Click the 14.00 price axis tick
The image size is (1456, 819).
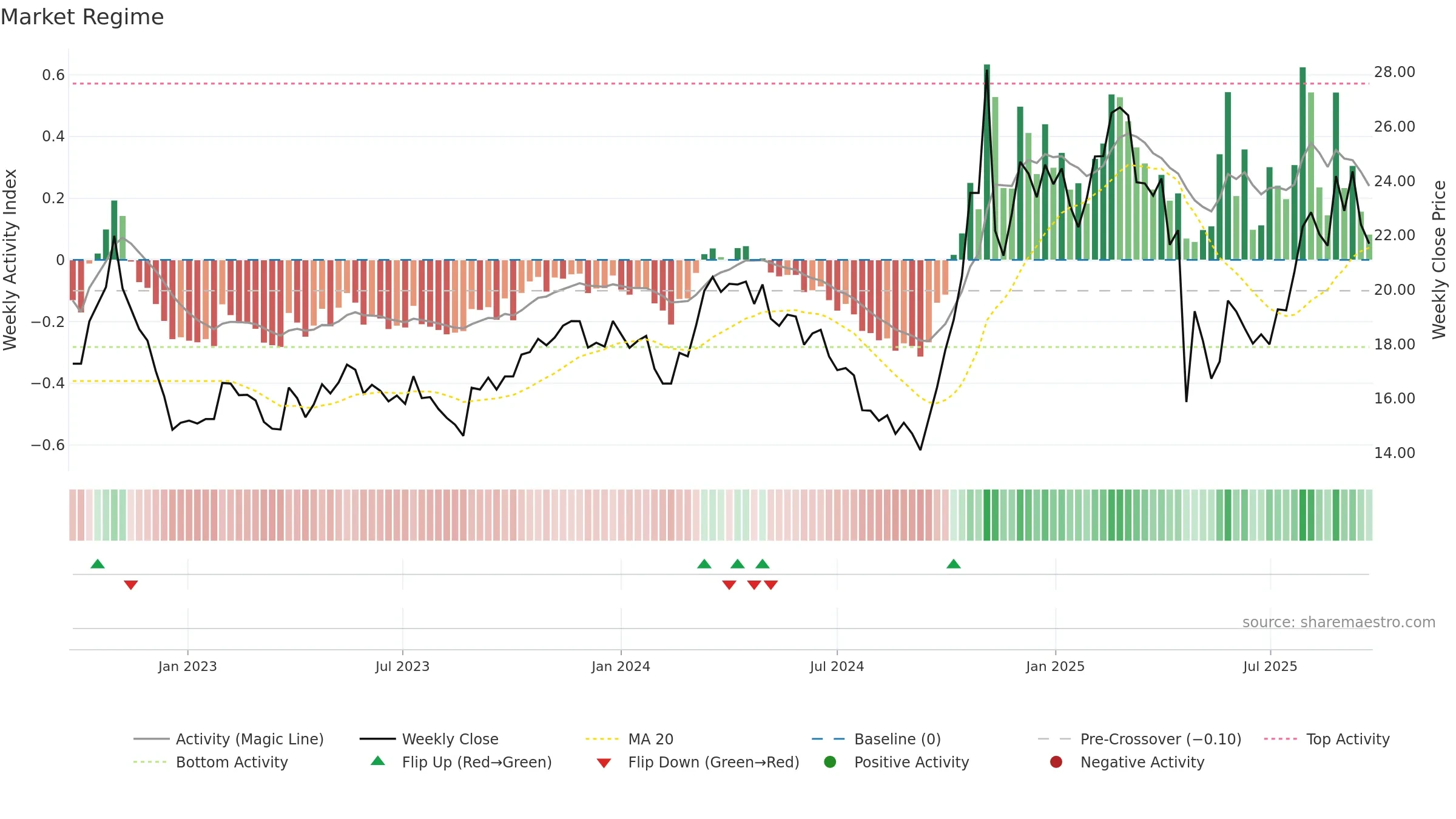(x=1394, y=453)
